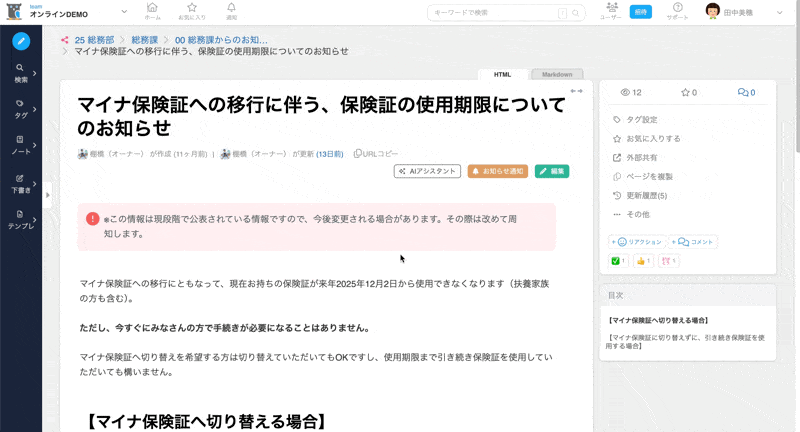Toggle the checkmark reaction emoji
800x432 pixels.
tap(617, 261)
